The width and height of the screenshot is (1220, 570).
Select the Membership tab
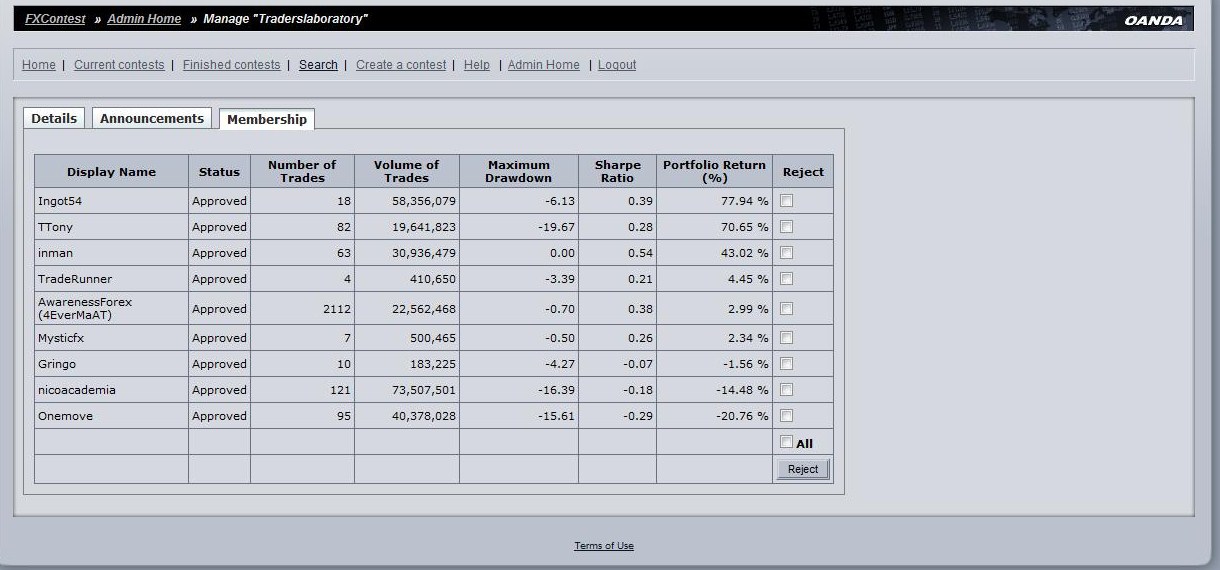point(267,119)
